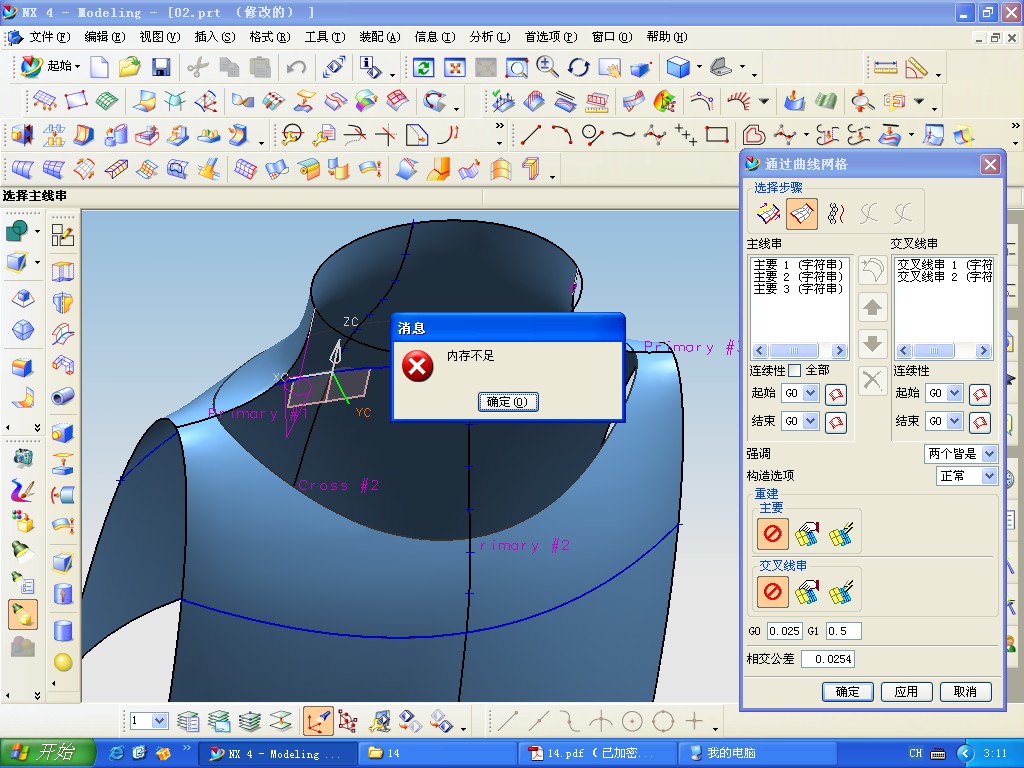1024x768 pixels.
Task: Click the Windows 开始 start button
Action: point(48,753)
